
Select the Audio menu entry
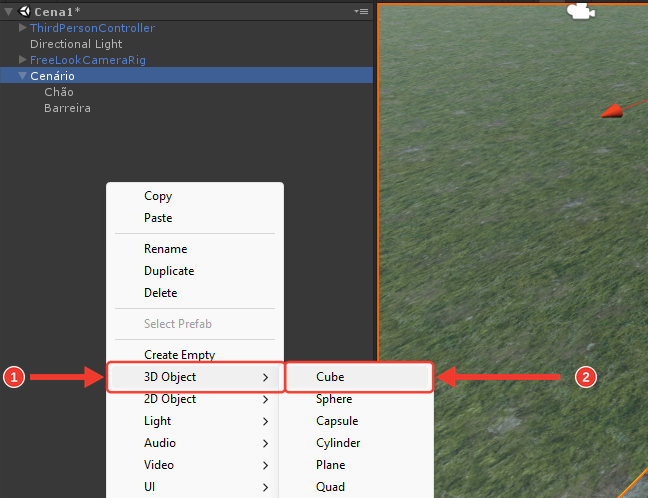tap(195, 443)
